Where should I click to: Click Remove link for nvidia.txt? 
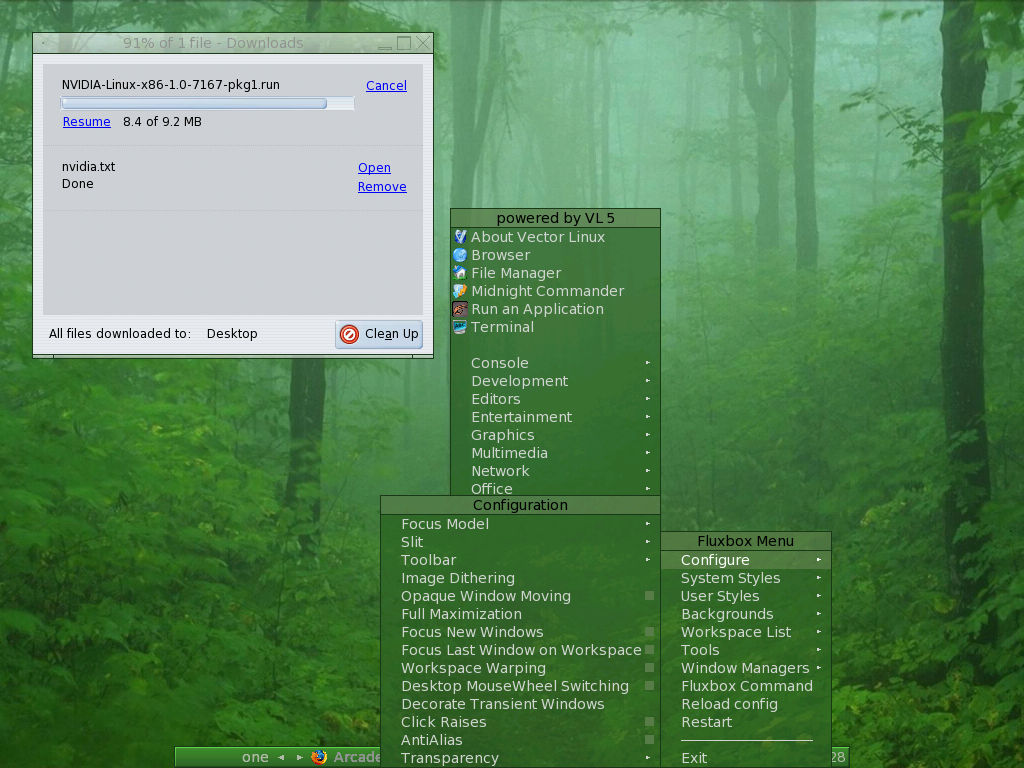[382, 187]
